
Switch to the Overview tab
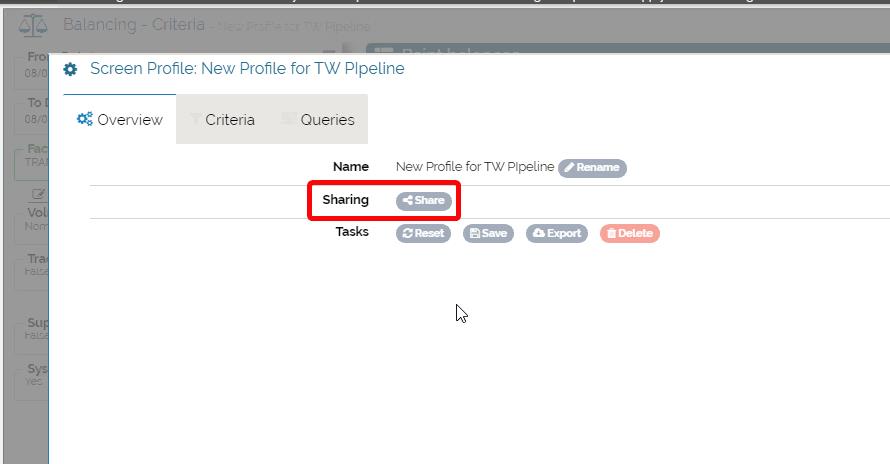tap(119, 120)
